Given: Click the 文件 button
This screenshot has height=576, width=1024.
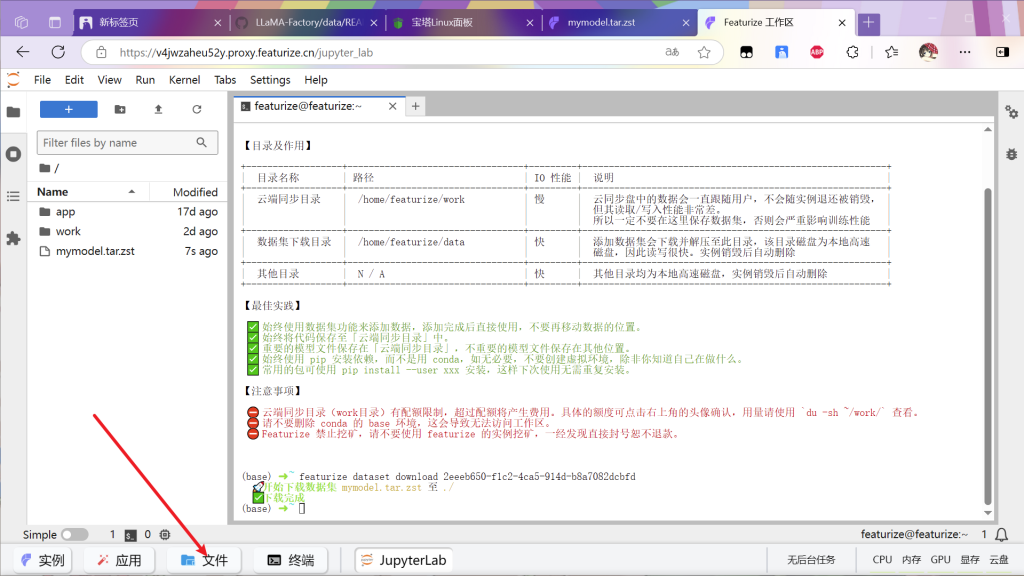Looking at the screenshot, I should click(204, 560).
